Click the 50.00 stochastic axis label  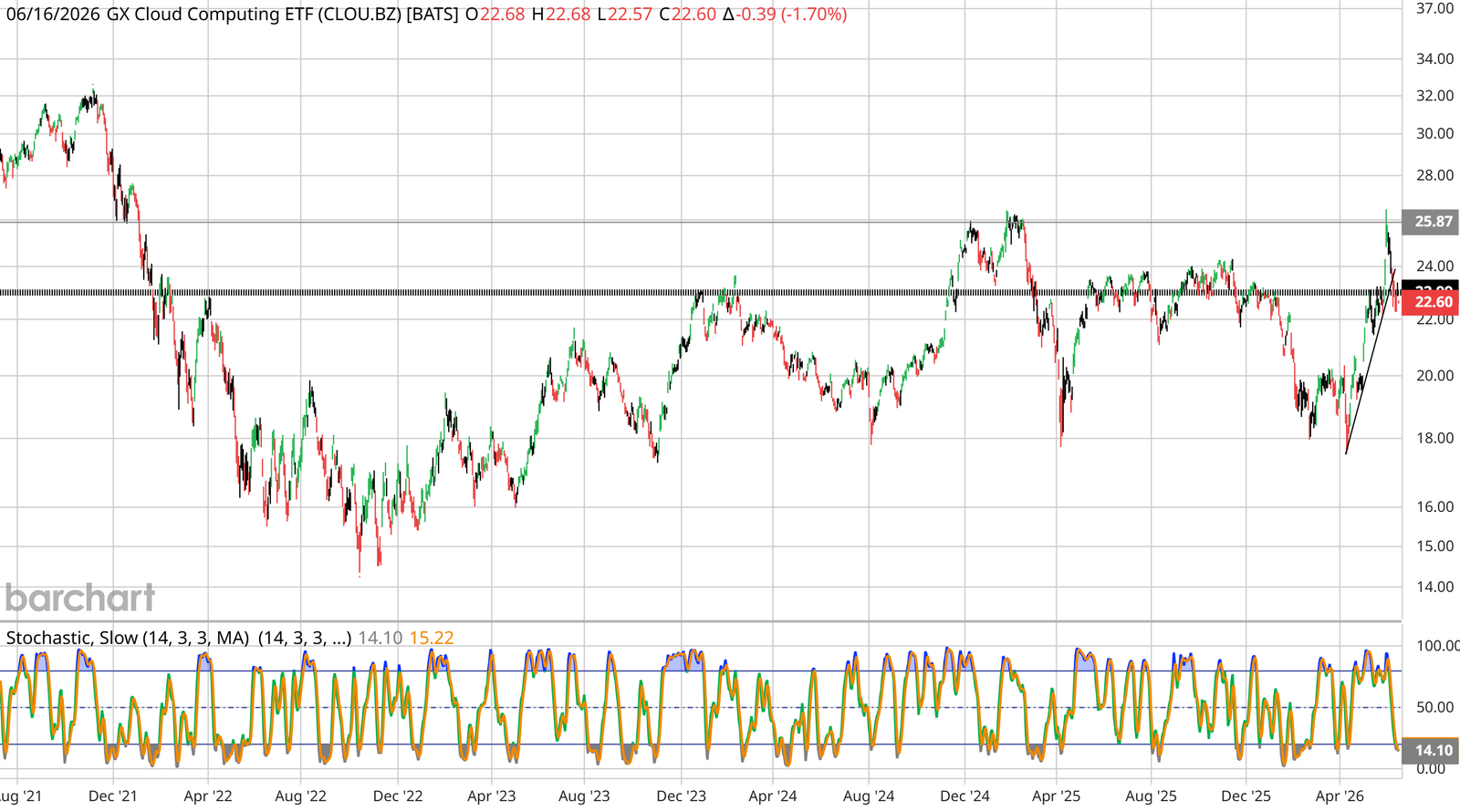coord(1434,707)
